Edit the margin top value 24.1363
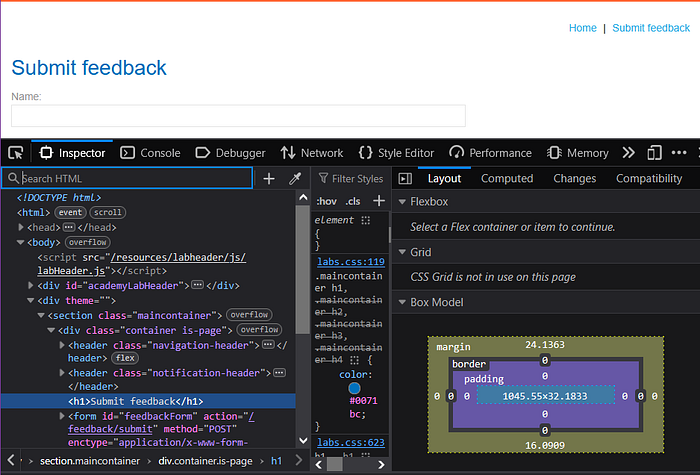The height and width of the screenshot is (475, 700). [545, 345]
